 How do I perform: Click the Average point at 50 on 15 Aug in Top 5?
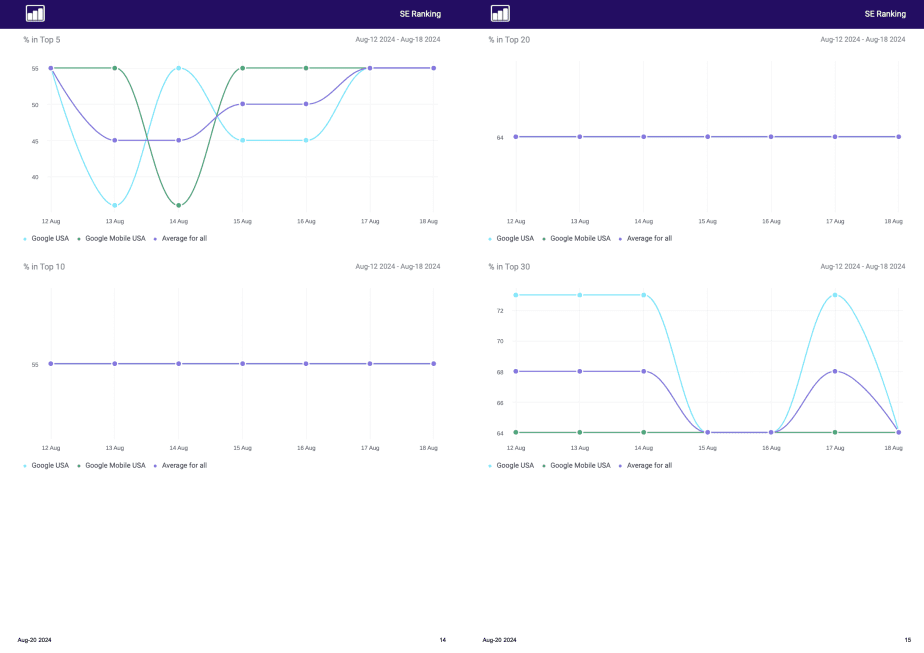pos(242,104)
